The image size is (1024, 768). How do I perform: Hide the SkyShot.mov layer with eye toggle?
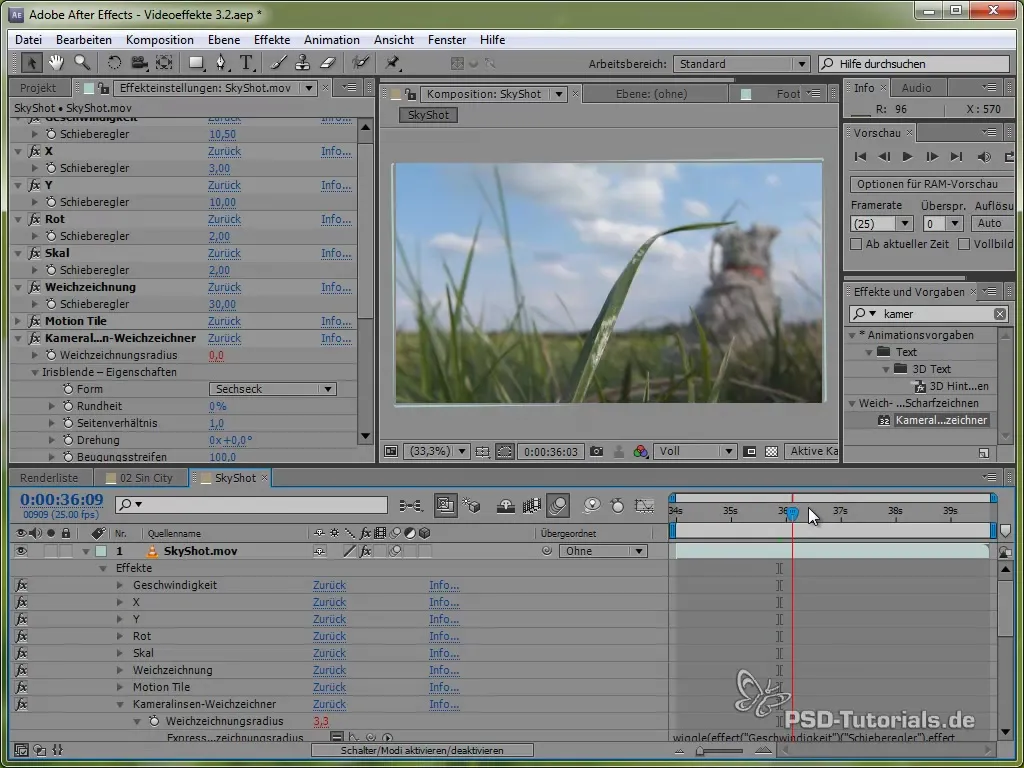(x=22, y=551)
